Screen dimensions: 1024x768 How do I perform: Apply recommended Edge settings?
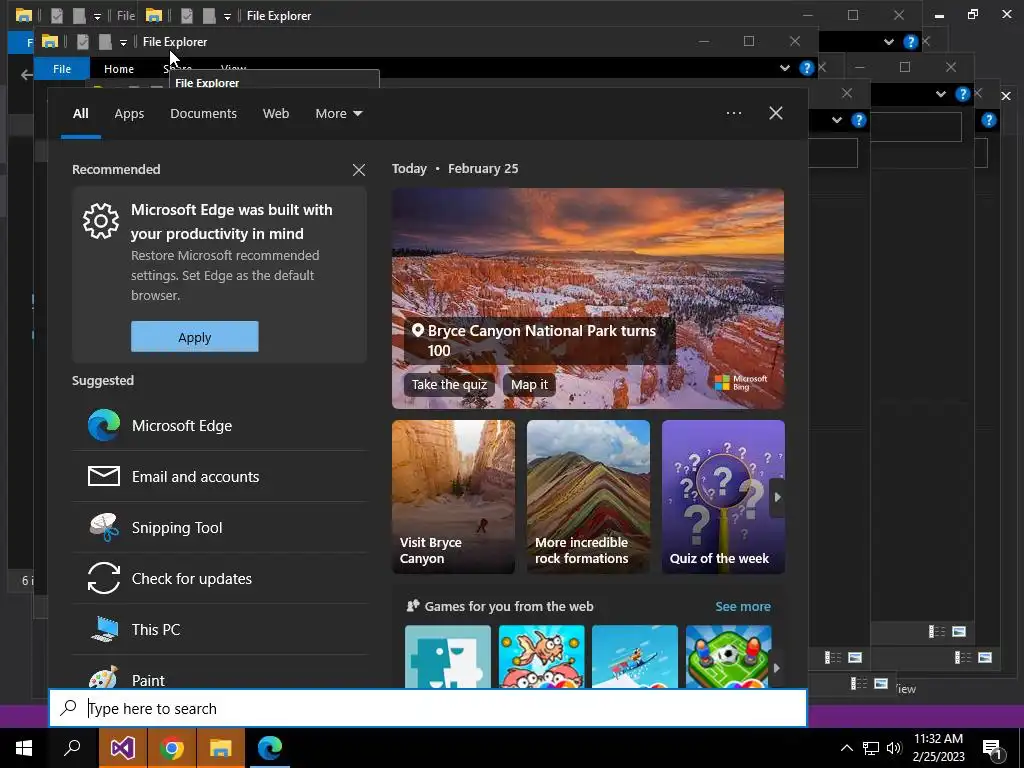(195, 337)
